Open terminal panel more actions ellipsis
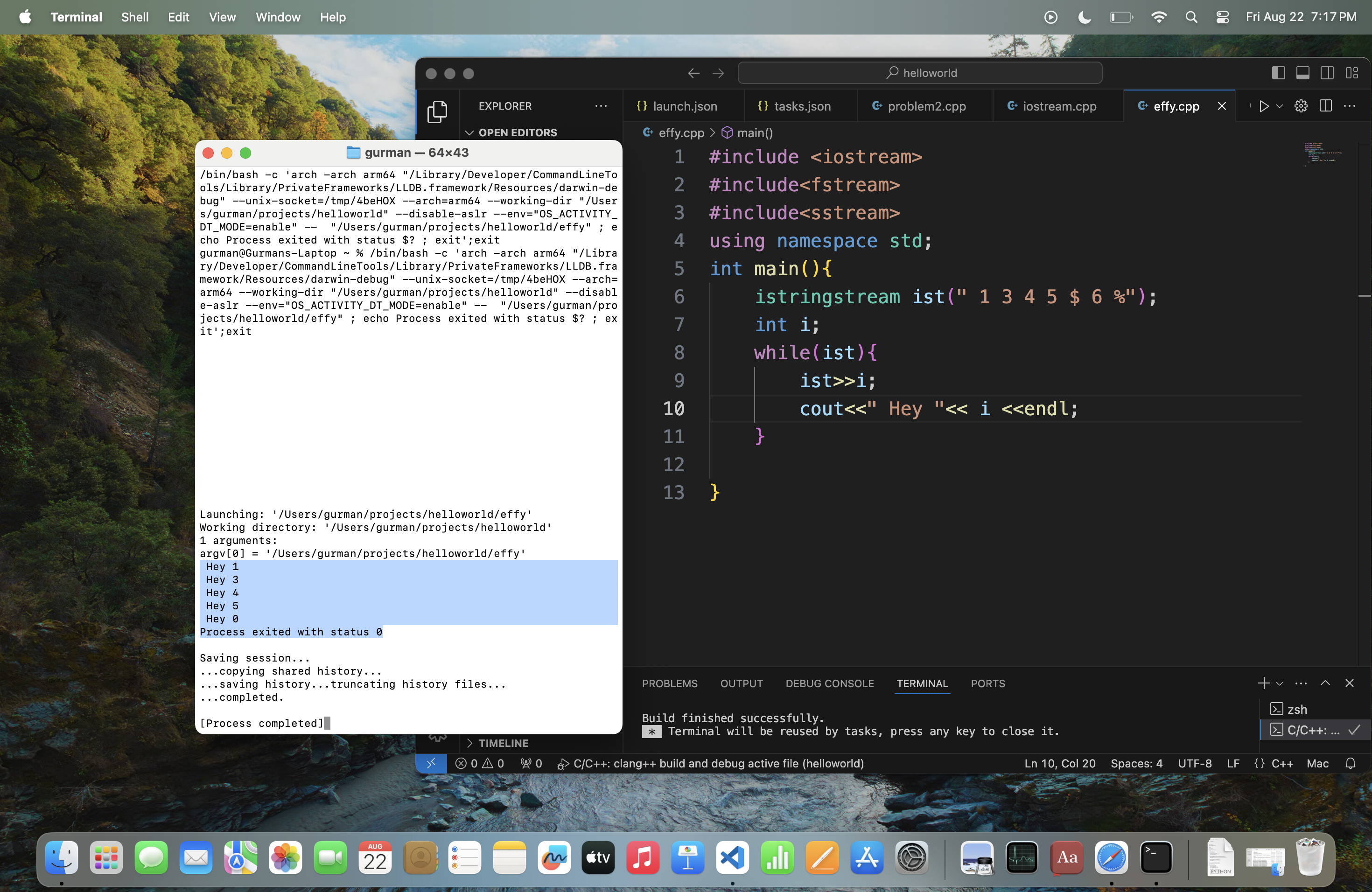This screenshot has height=892, width=1372. pyautogui.click(x=1301, y=683)
